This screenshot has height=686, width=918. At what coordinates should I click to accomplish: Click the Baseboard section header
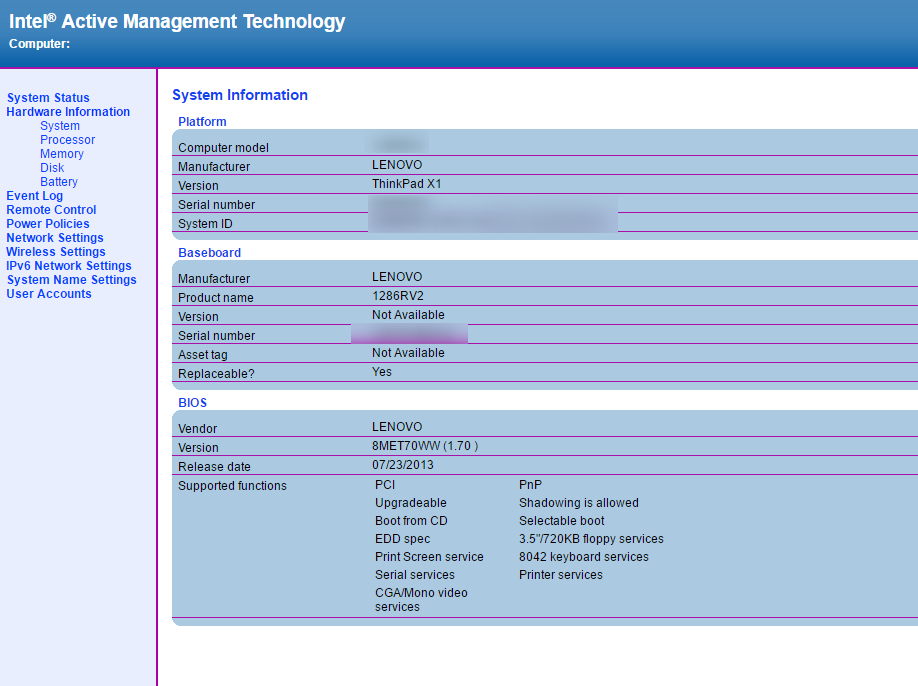coord(209,253)
